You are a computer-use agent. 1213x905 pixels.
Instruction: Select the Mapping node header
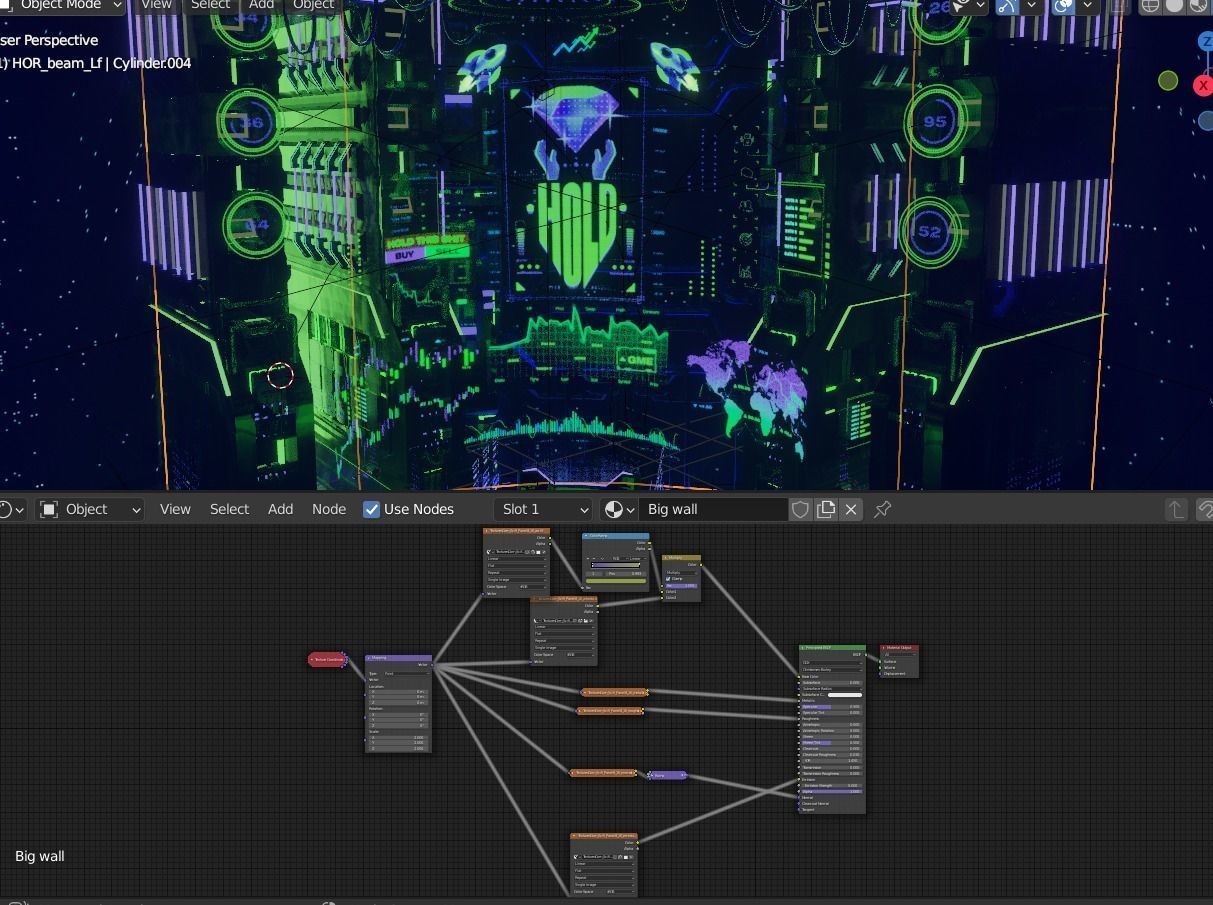(398, 658)
